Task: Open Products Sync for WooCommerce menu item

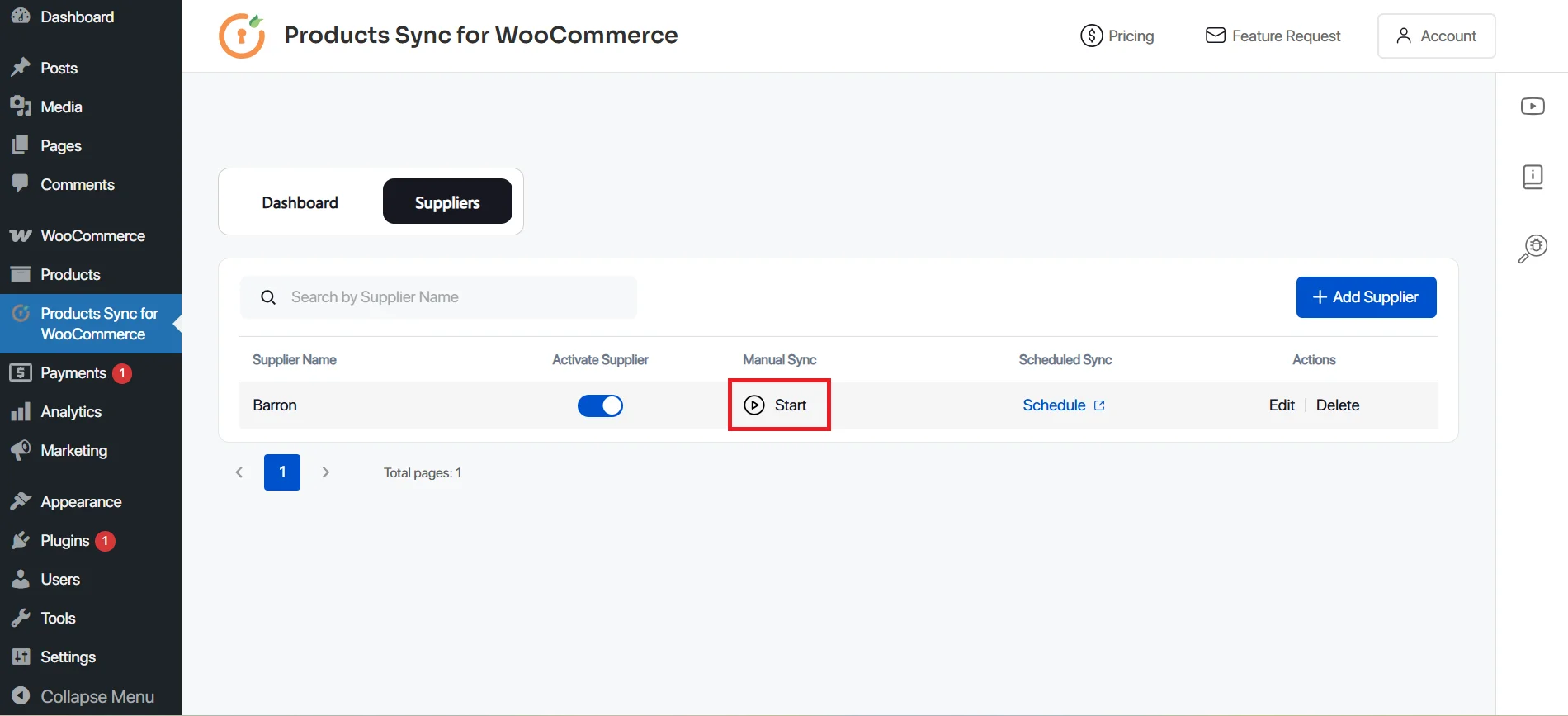Action: 91,324
